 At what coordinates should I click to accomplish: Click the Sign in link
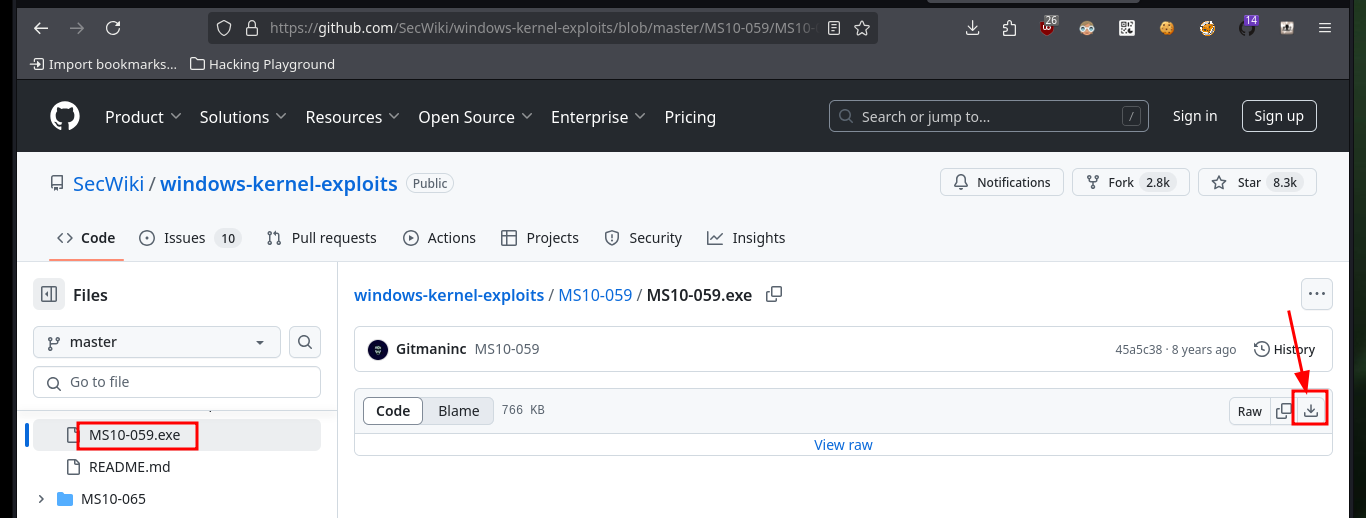click(1195, 116)
